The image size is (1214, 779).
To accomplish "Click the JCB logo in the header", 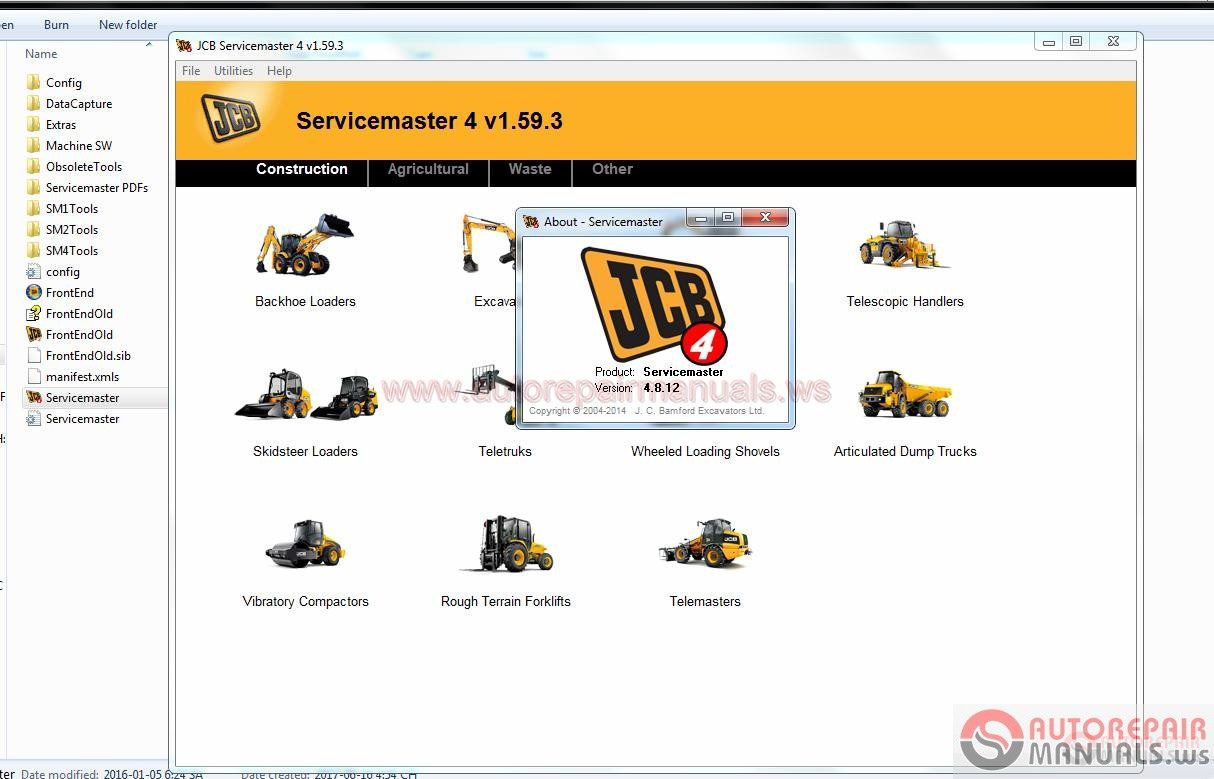I will [x=228, y=117].
